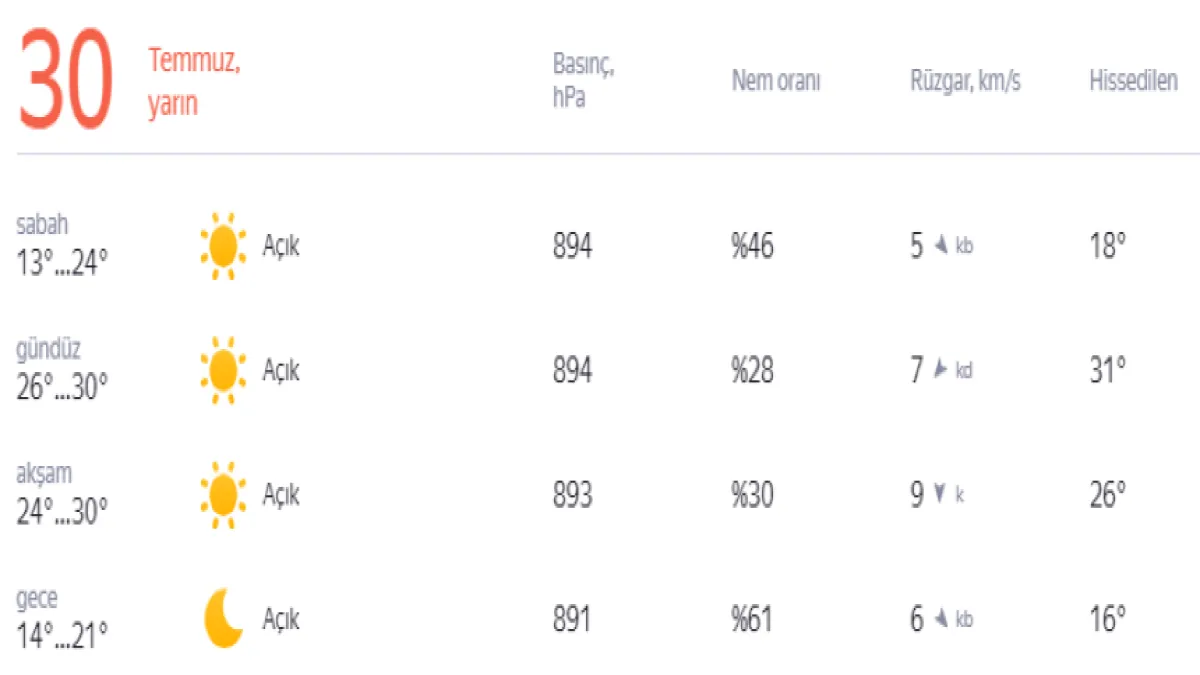Click the sun icon in the gündüz row
The image size is (1200, 675).
[222, 371]
